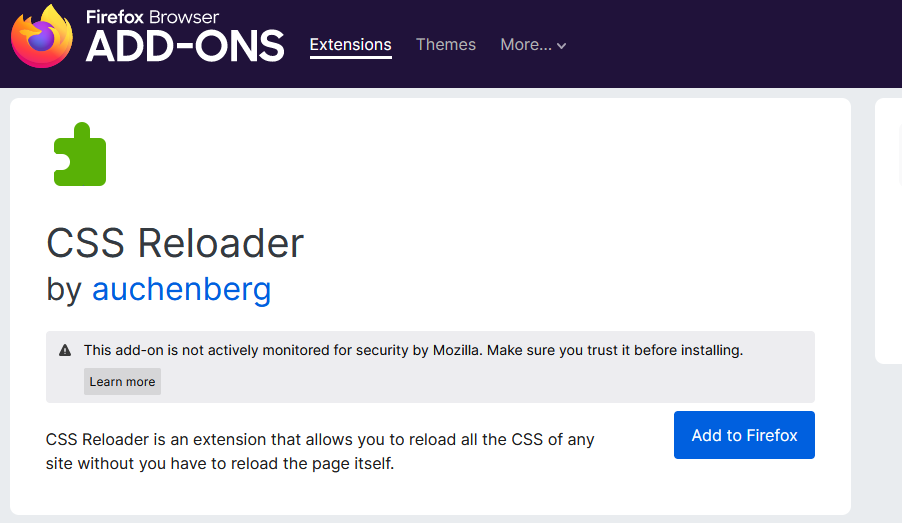The height and width of the screenshot is (523, 902).
Task: Click the word "by" before the author name
Action: 64,289
